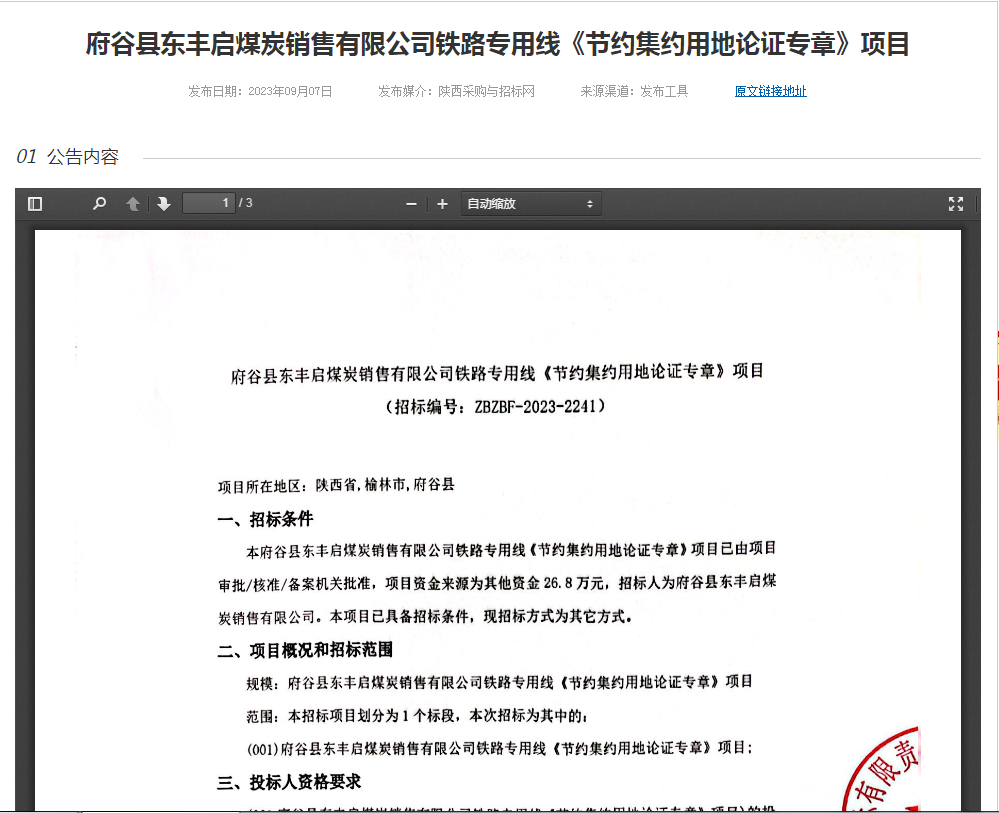Viewport: 999px width, 813px height.
Task: Open the 自动缩放 zoom dropdown
Action: pos(531,204)
